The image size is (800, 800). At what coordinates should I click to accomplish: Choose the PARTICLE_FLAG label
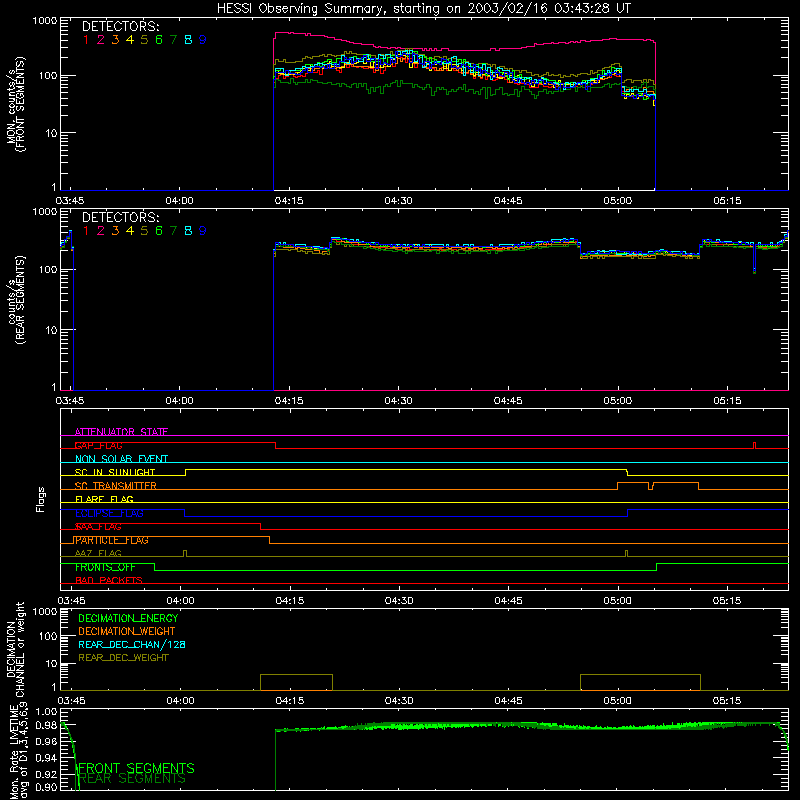[x=112, y=540]
